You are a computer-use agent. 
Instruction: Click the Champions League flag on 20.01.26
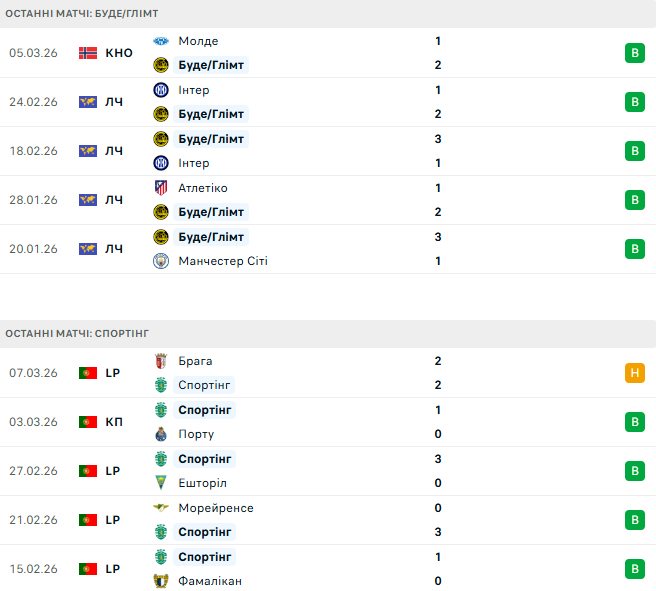(x=87, y=249)
